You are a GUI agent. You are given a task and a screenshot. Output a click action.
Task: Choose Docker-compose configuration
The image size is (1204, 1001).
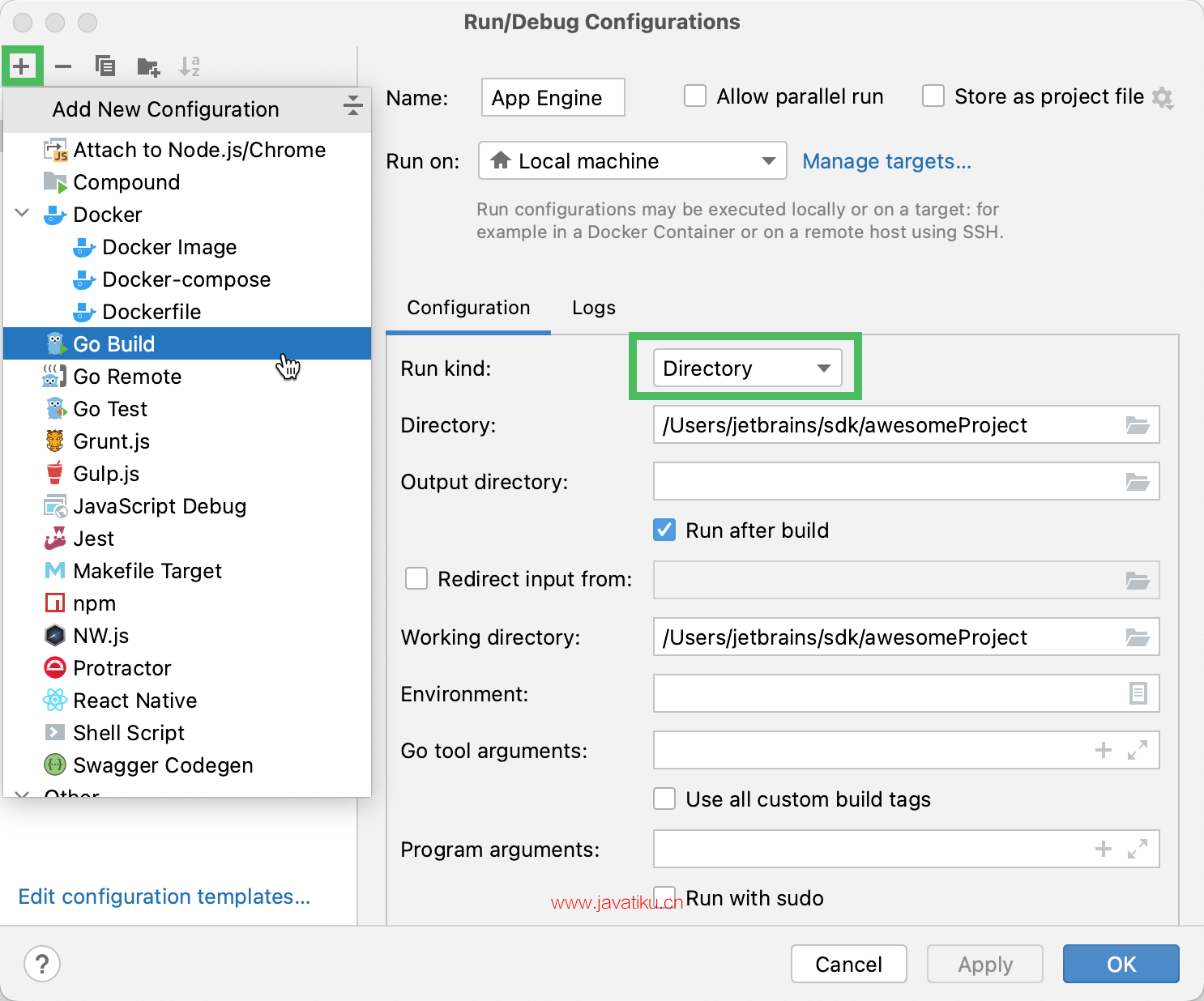(x=187, y=279)
